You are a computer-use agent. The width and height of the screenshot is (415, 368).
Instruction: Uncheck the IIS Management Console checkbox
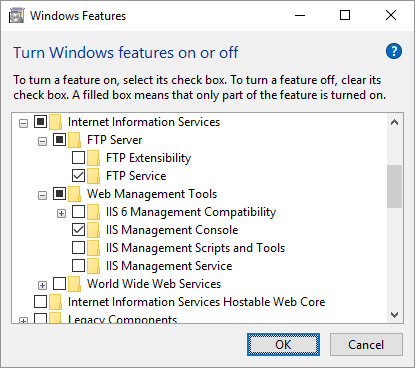click(x=78, y=230)
